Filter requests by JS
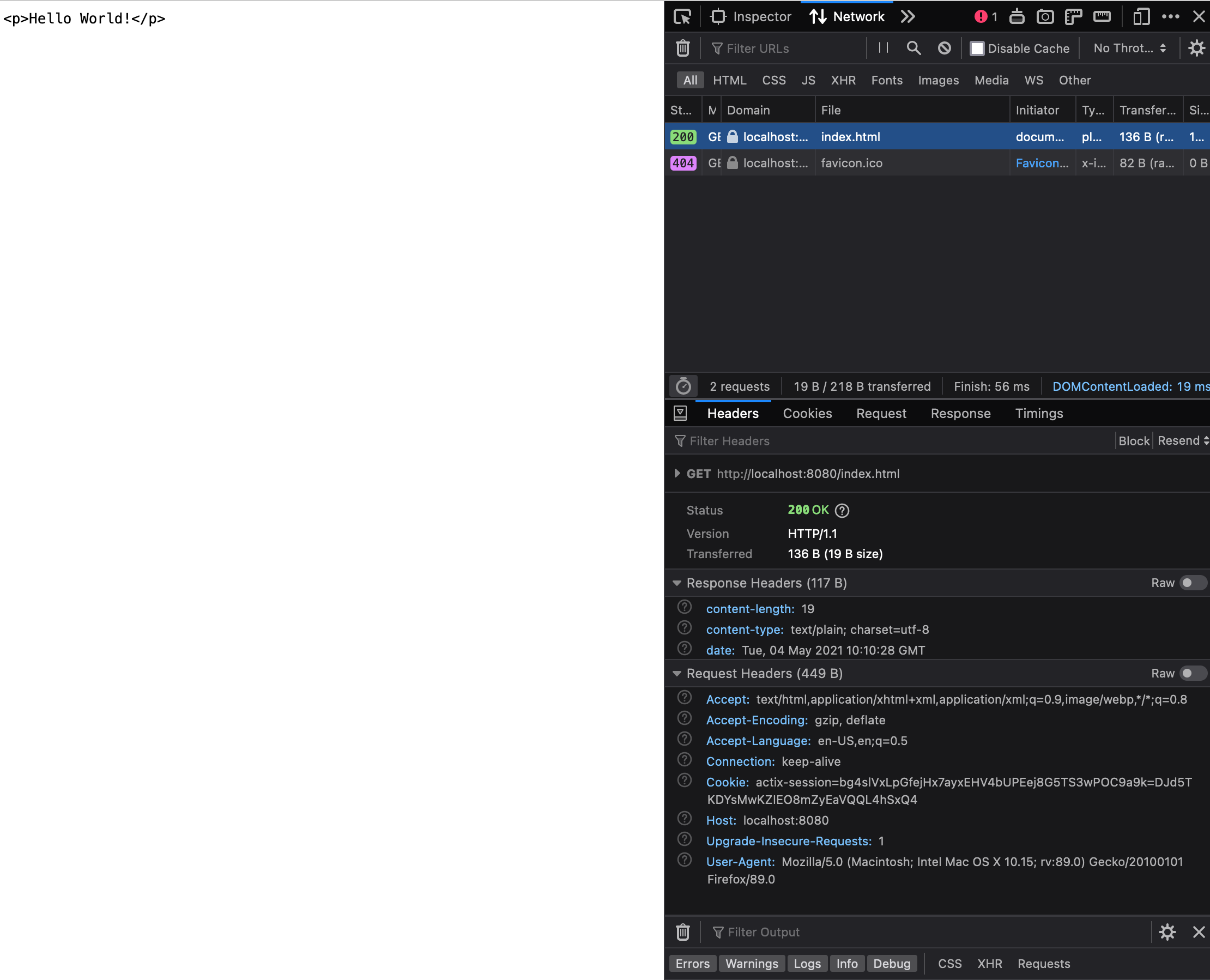The height and width of the screenshot is (980, 1210). tap(808, 80)
